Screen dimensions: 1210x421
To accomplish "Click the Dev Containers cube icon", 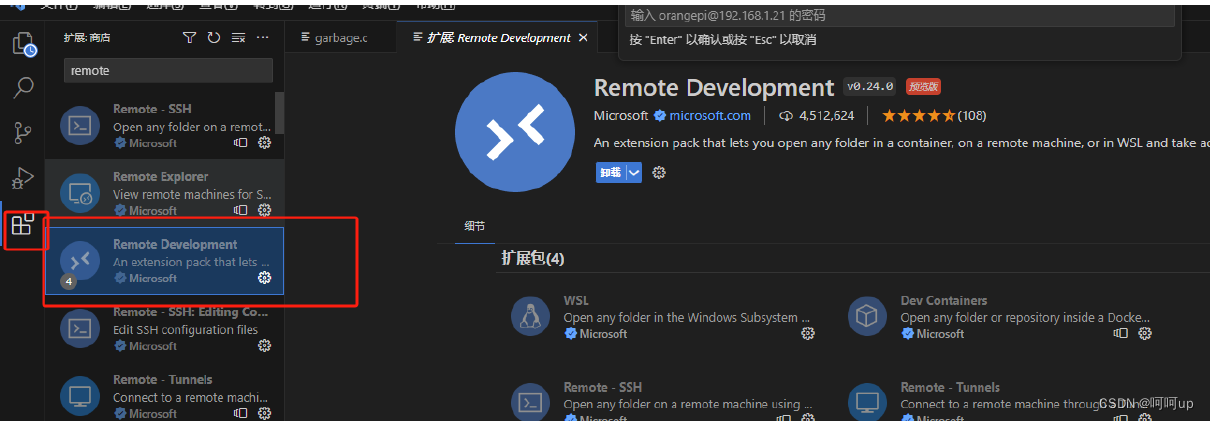I will click(866, 317).
